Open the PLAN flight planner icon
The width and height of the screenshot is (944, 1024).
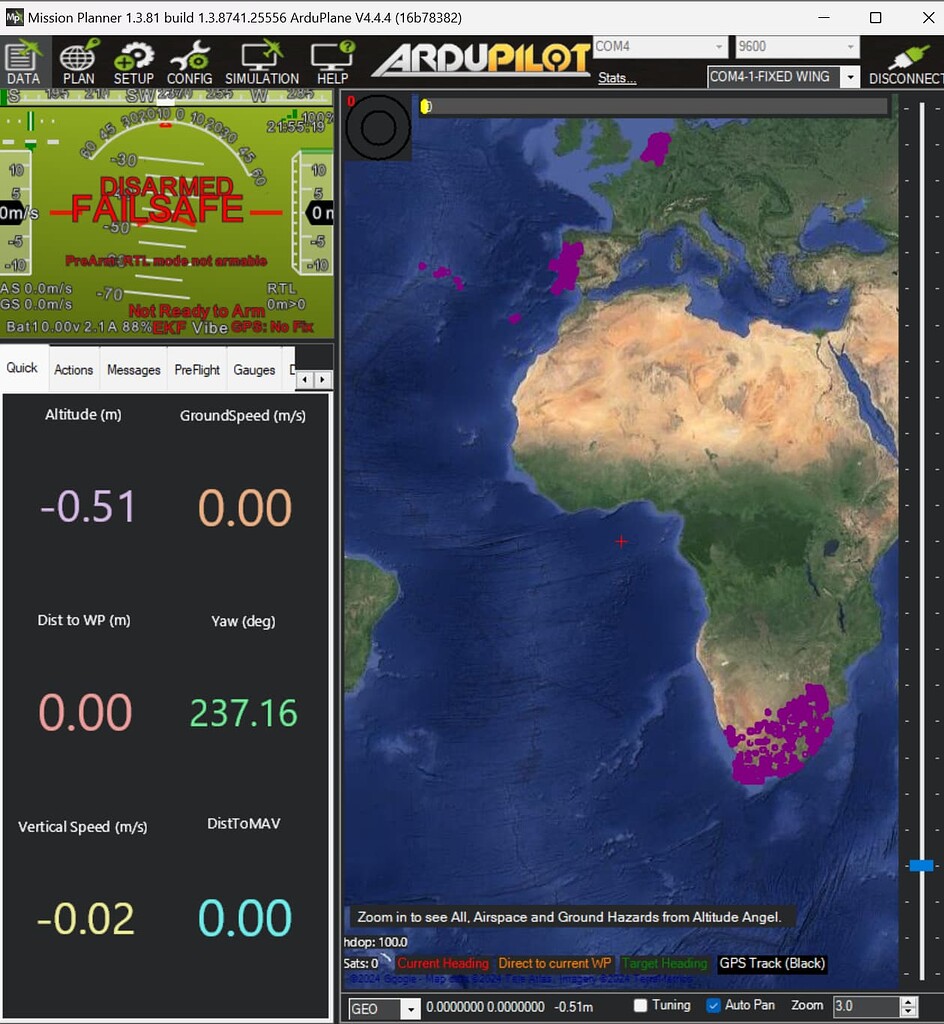(x=78, y=62)
